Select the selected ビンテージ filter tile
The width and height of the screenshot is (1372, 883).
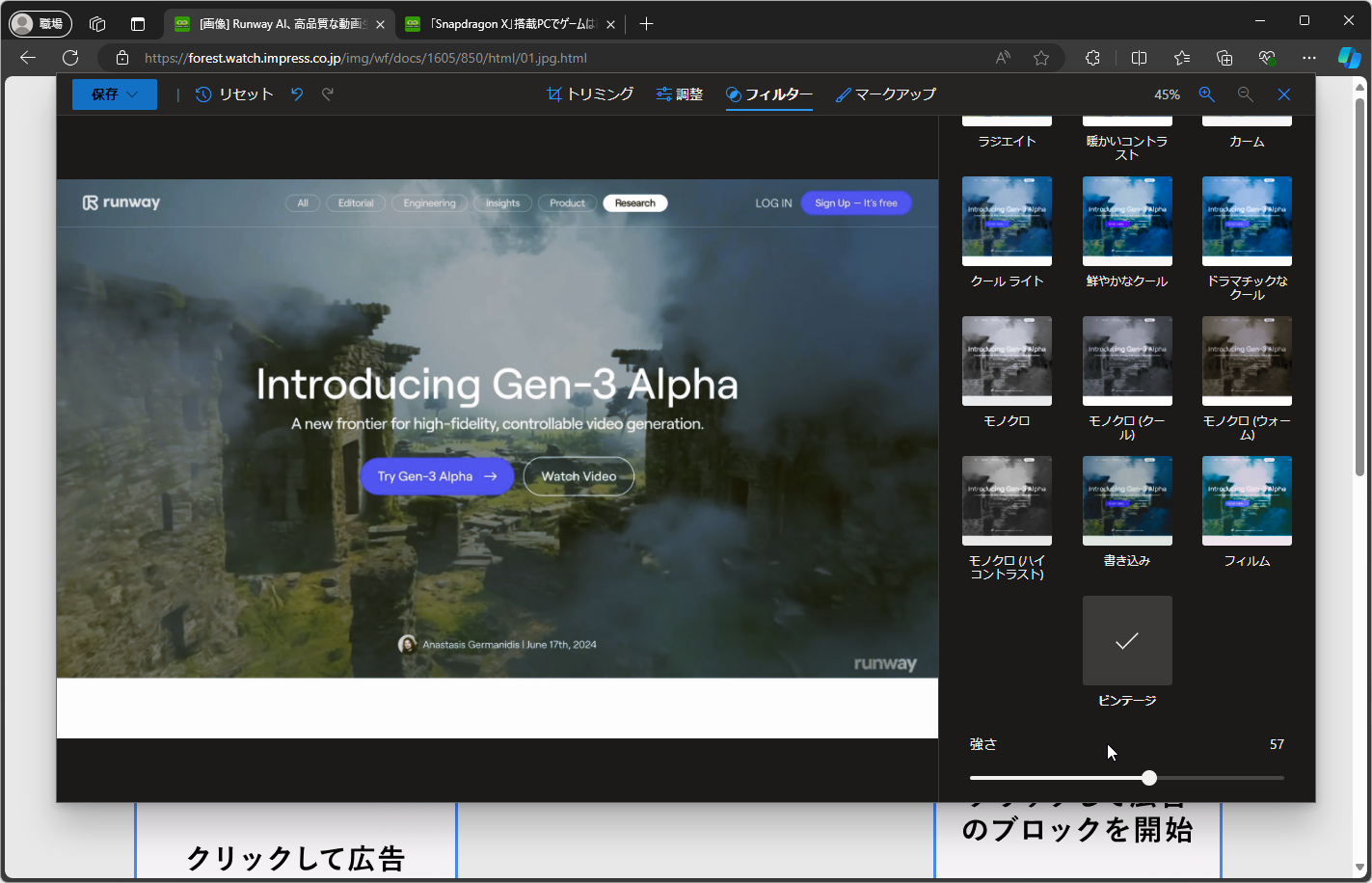click(1127, 640)
